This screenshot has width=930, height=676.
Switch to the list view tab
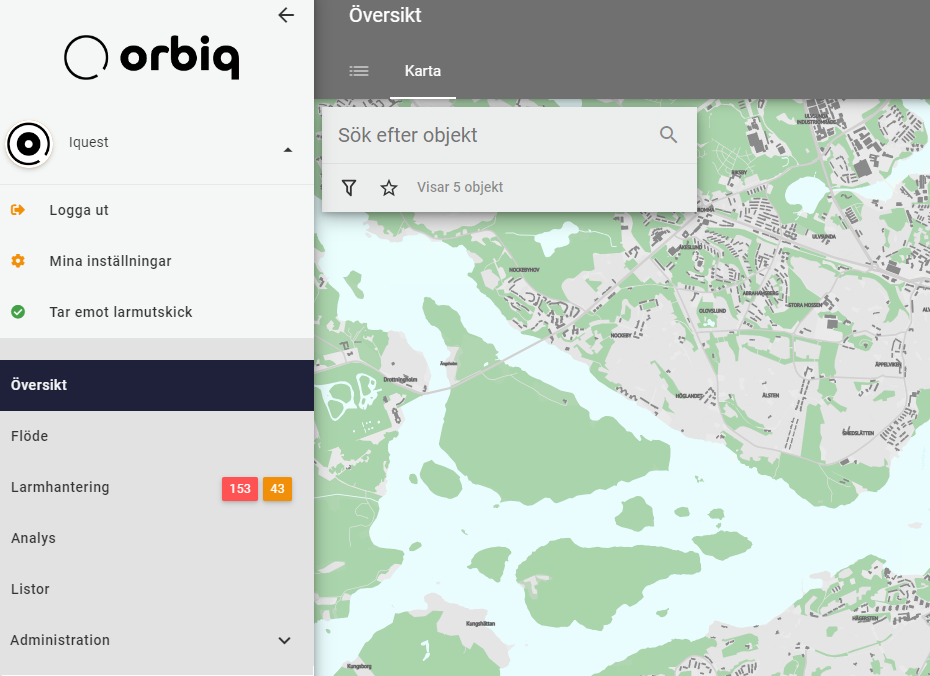[x=359, y=71]
